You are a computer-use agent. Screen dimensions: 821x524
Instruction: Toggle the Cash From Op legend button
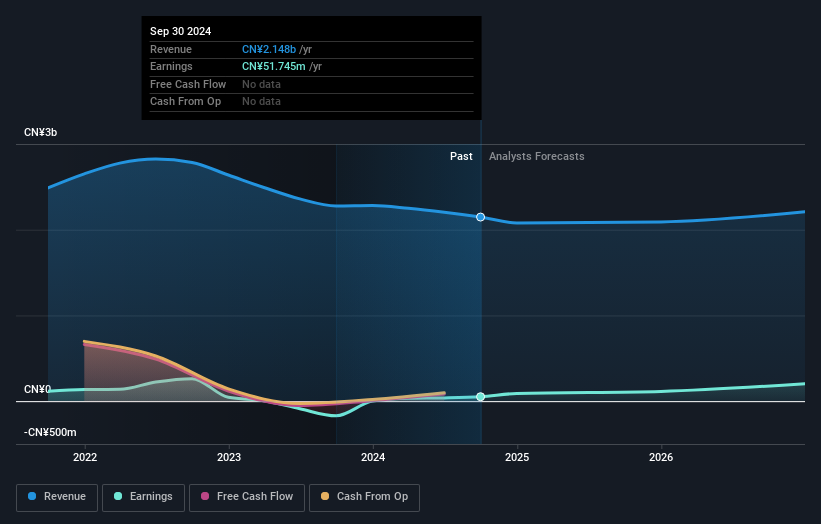coord(364,497)
